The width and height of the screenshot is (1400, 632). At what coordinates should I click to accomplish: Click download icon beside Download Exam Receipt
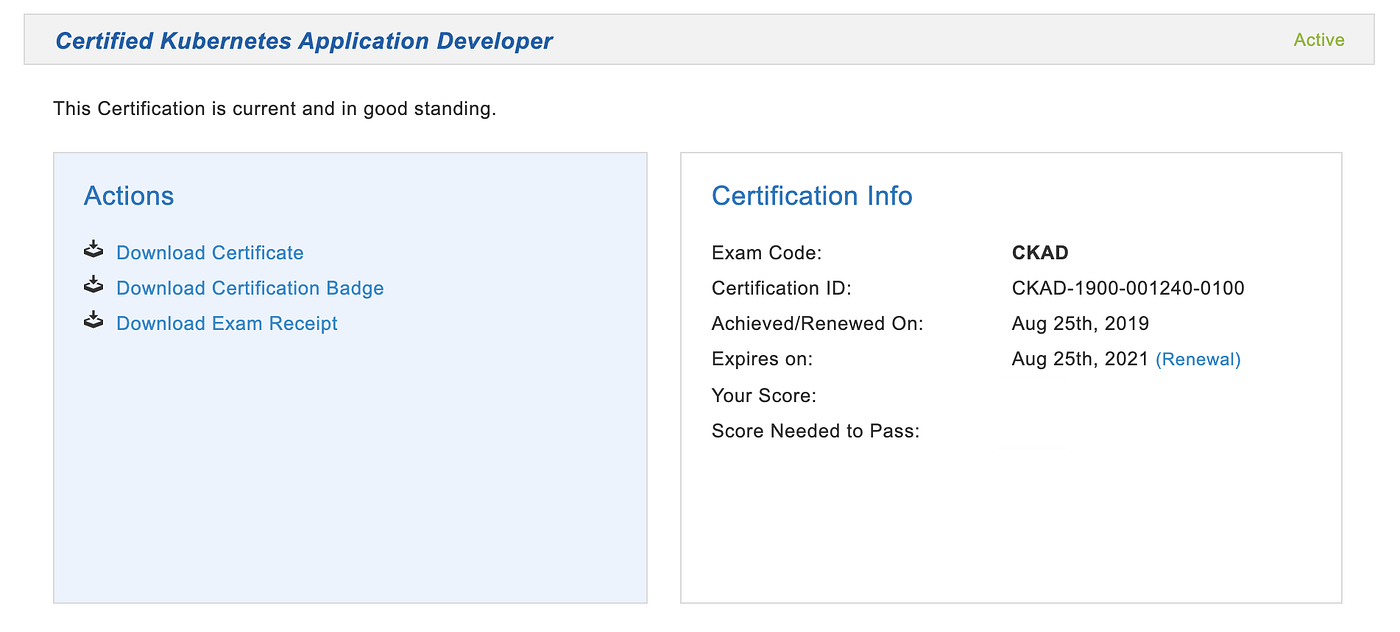pos(93,320)
